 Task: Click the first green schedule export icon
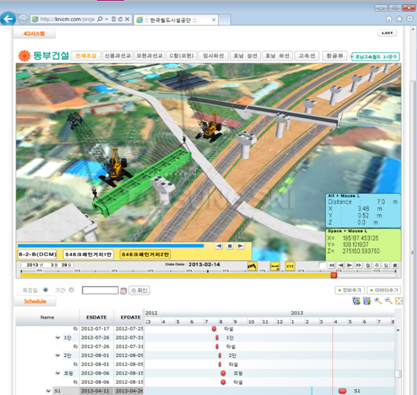[356, 301]
